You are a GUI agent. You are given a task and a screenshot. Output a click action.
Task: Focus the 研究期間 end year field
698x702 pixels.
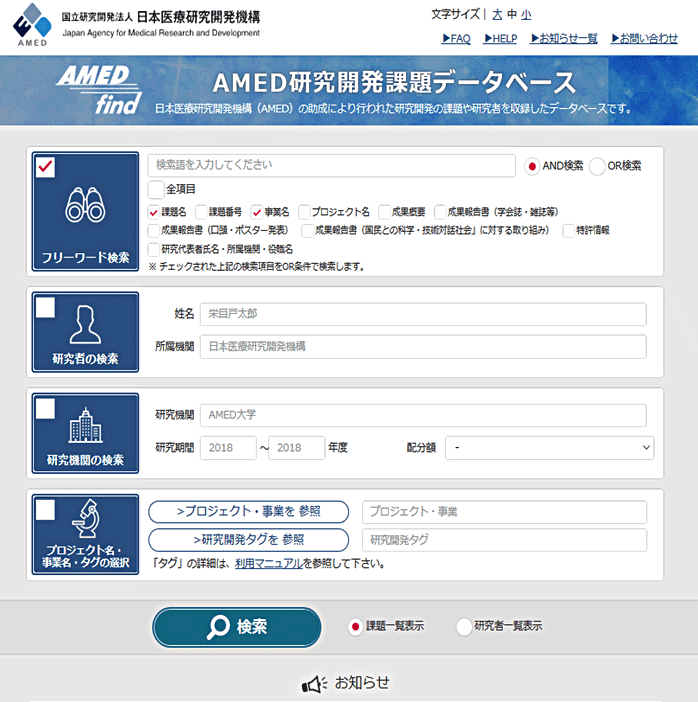pyautogui.click(x=296, y=448)
